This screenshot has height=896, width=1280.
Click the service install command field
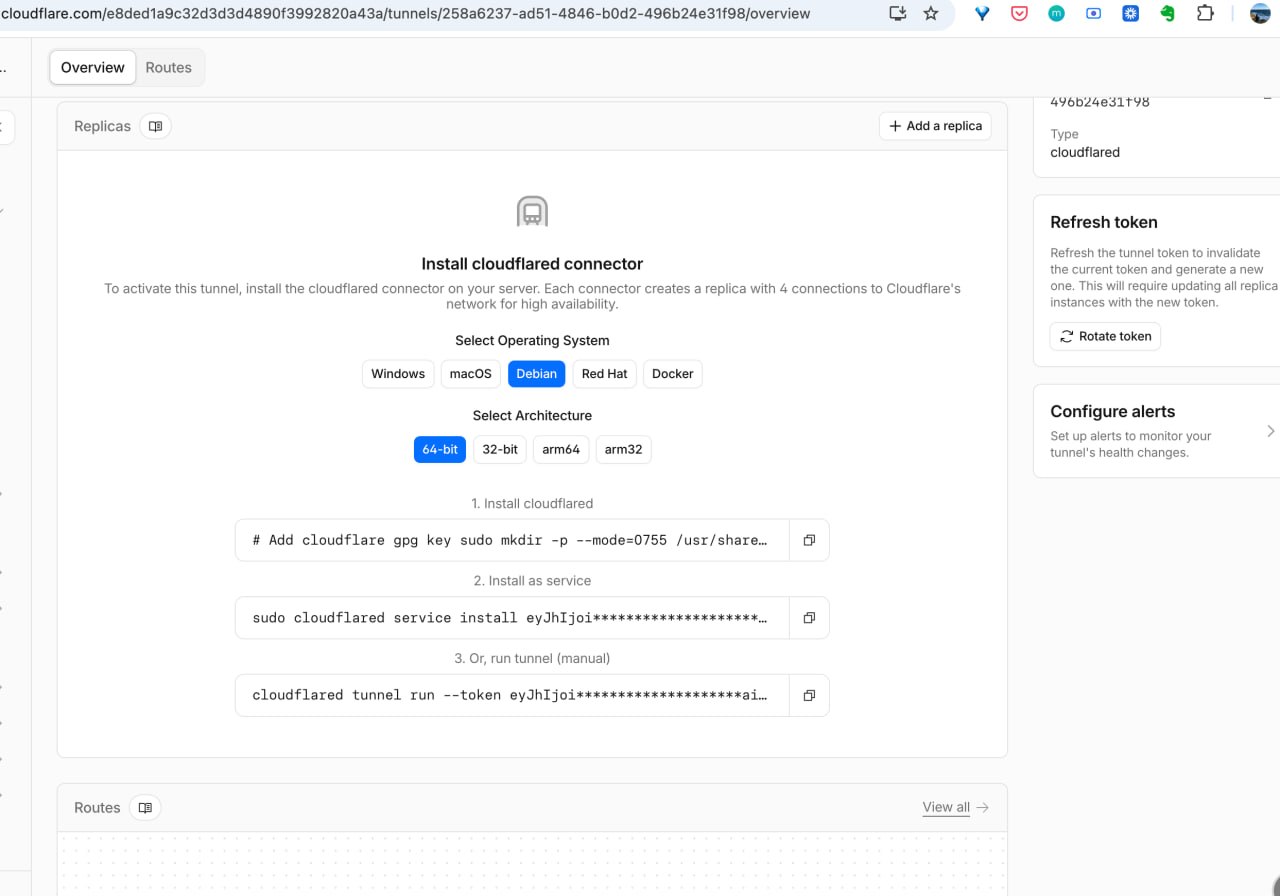click(x=512, y=618)
